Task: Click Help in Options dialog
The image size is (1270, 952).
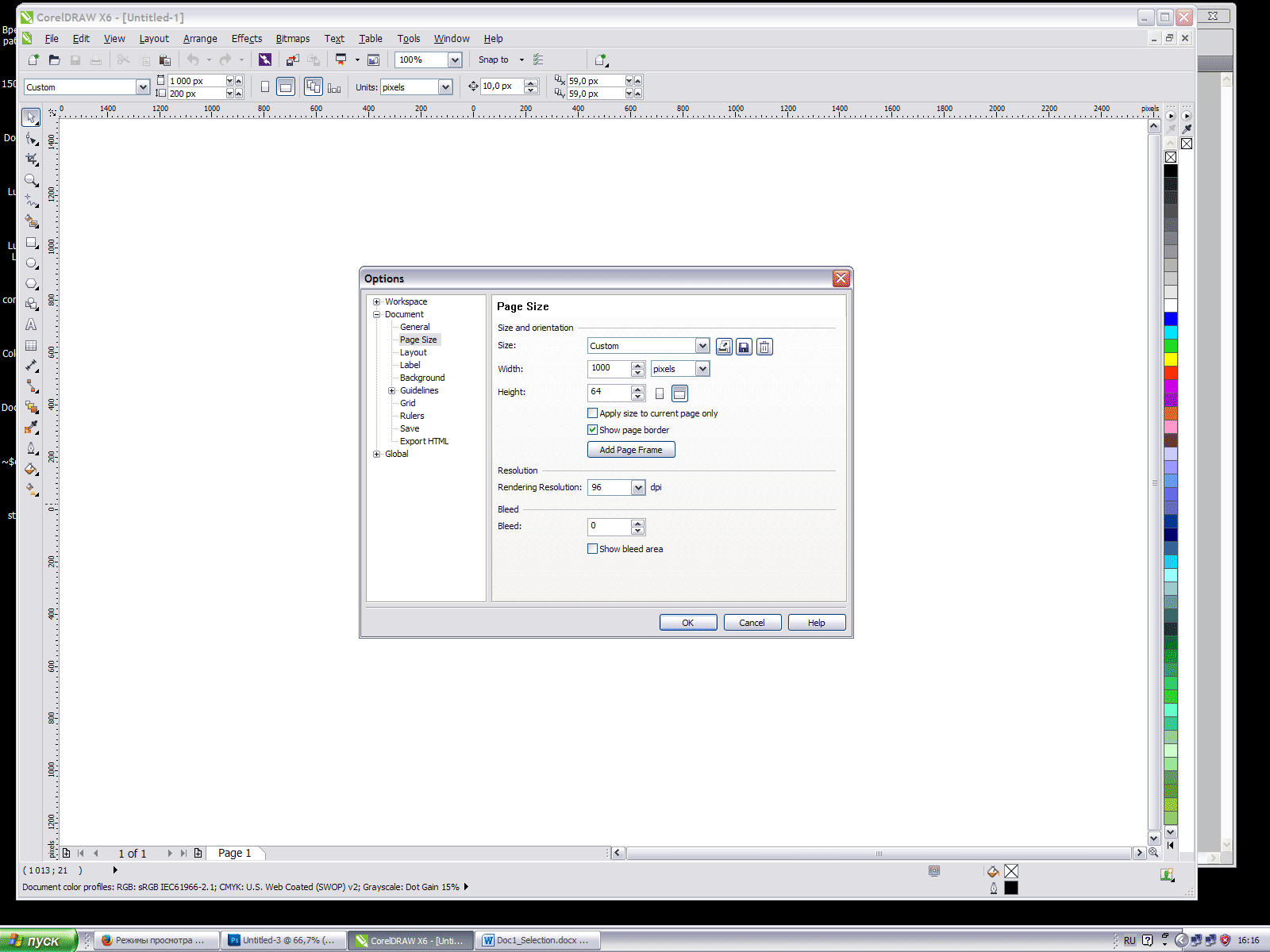Action: coord(817,623)
